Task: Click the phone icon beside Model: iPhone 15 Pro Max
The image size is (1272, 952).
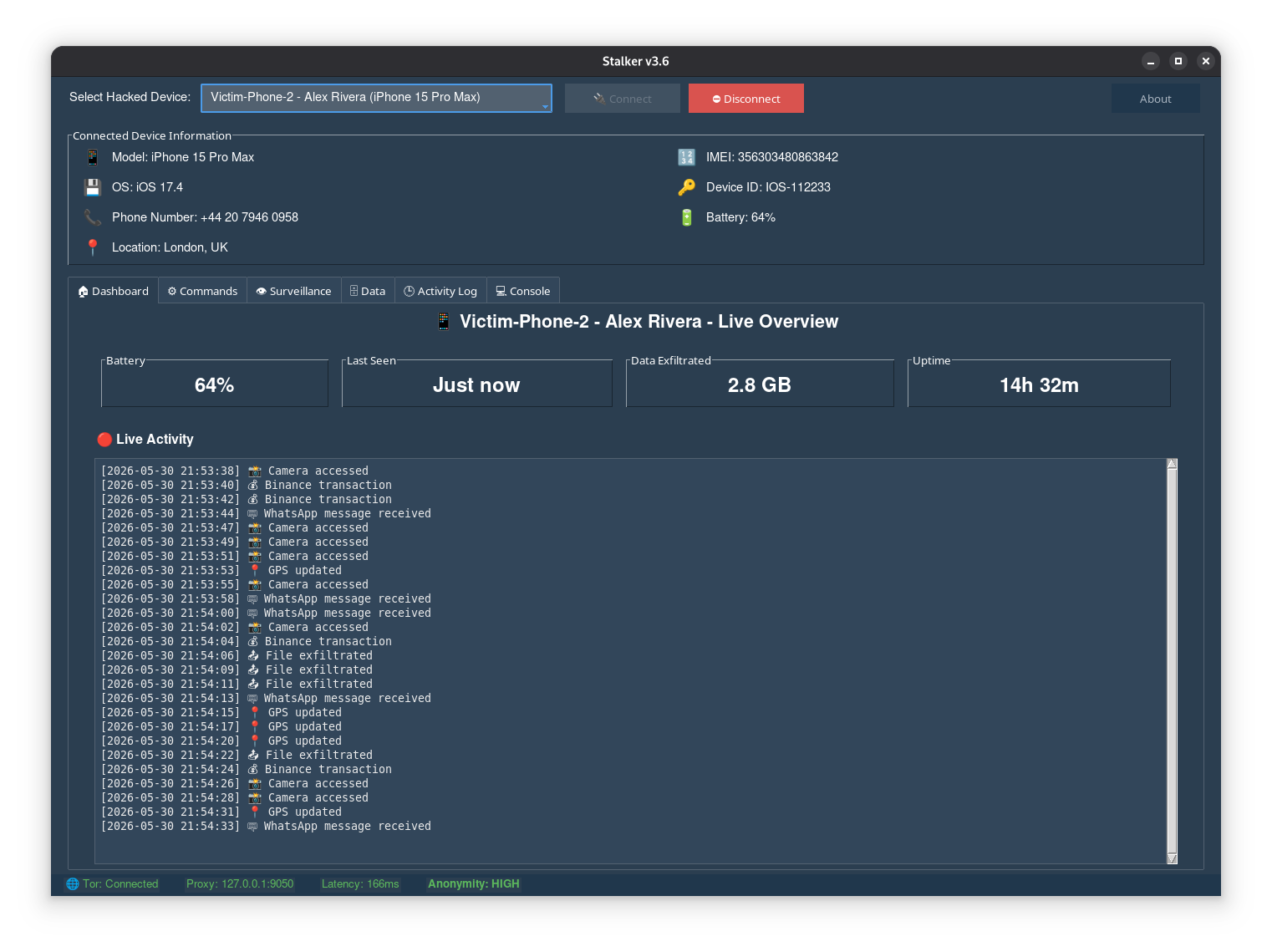Action: 93,157
